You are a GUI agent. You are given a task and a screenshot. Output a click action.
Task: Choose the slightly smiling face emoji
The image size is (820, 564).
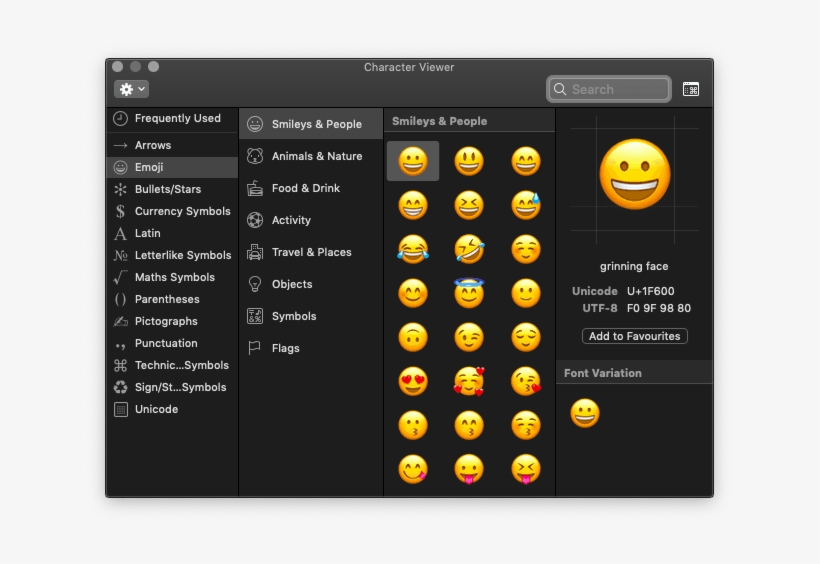click(526, 293)
